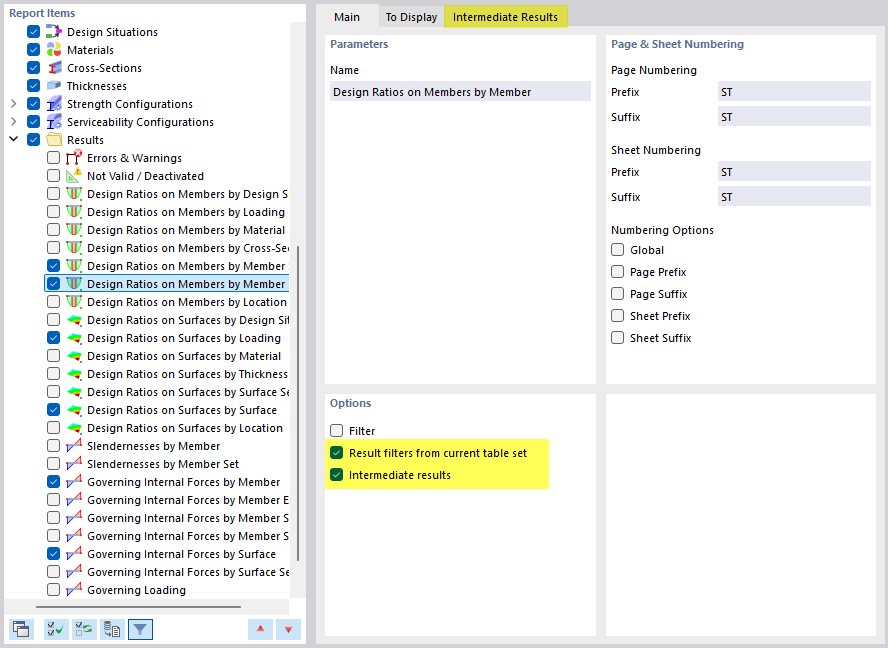Image resolution: width=888 pixels, height=648 pixels.
Task: Move selected report item down with red arrow
Action: point(288,629)
